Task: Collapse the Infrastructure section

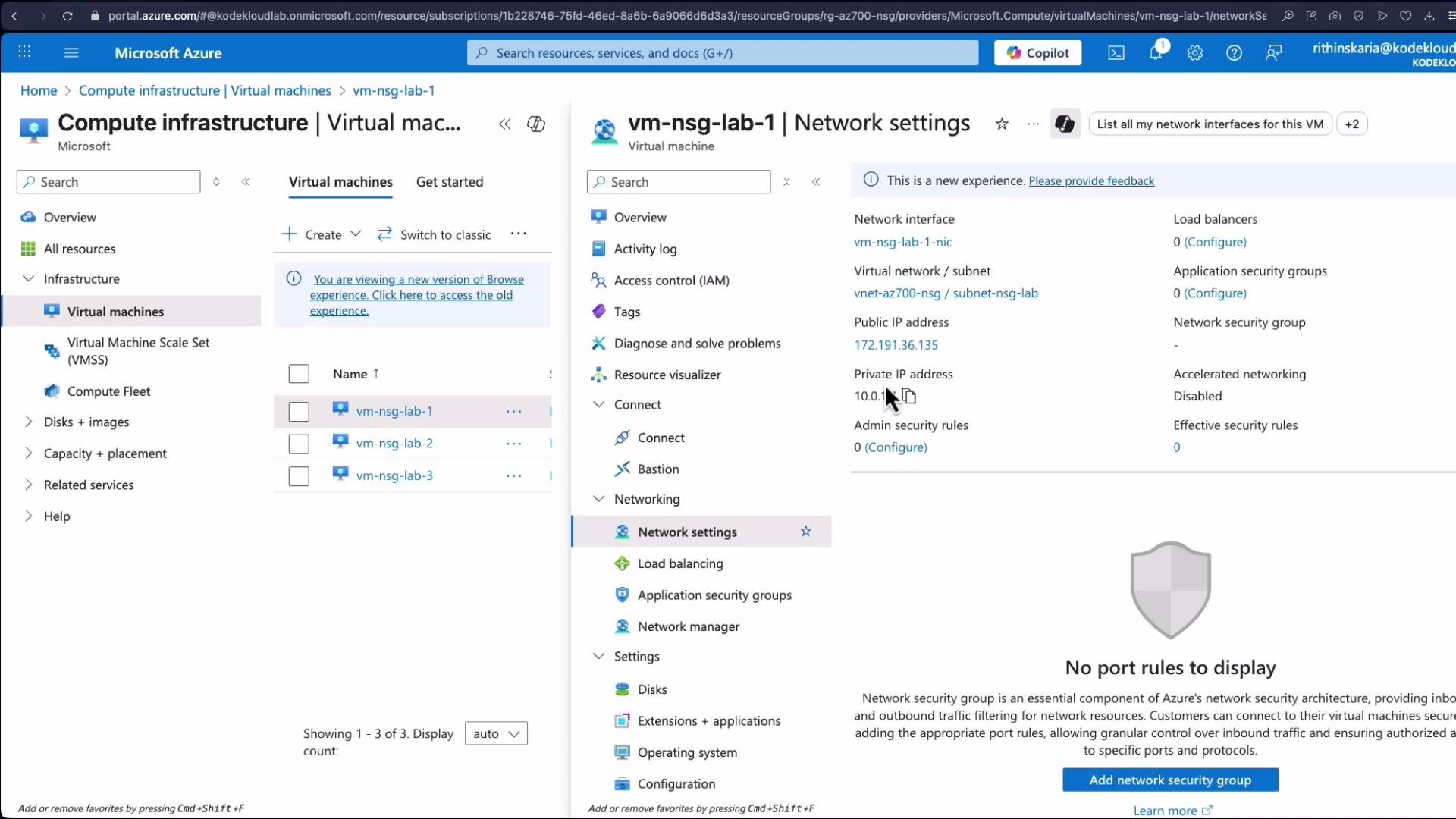Action: (28, 279)
